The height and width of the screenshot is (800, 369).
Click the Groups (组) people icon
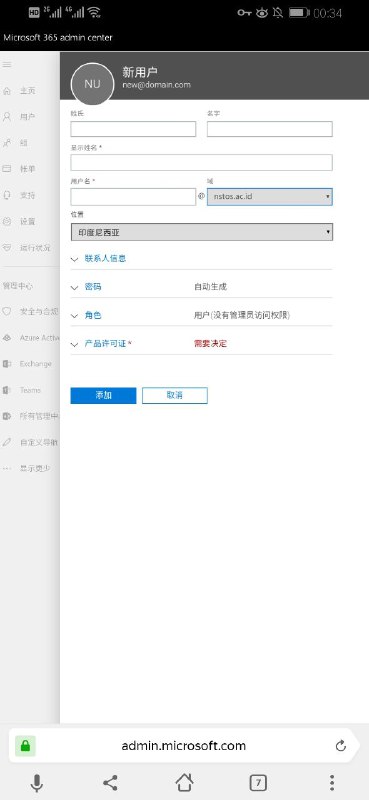[x=7, y=143]
